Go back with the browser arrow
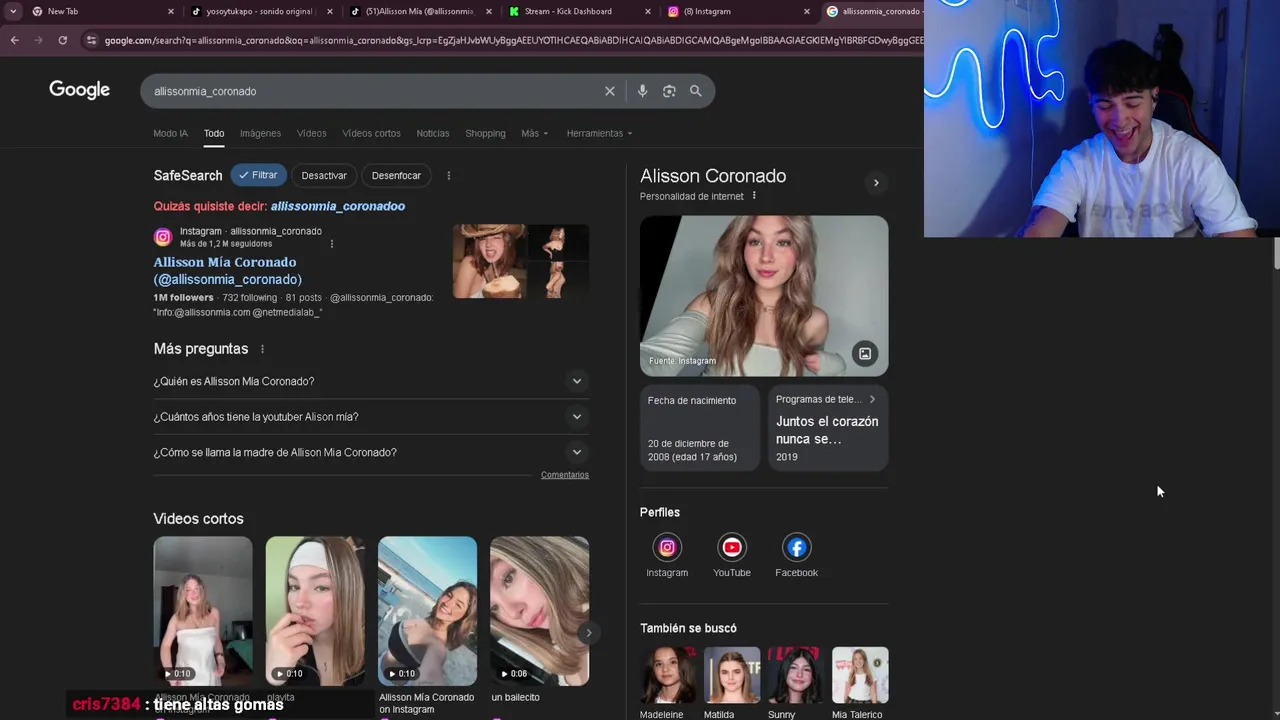 pyautogui.click(x=14, y=40)
